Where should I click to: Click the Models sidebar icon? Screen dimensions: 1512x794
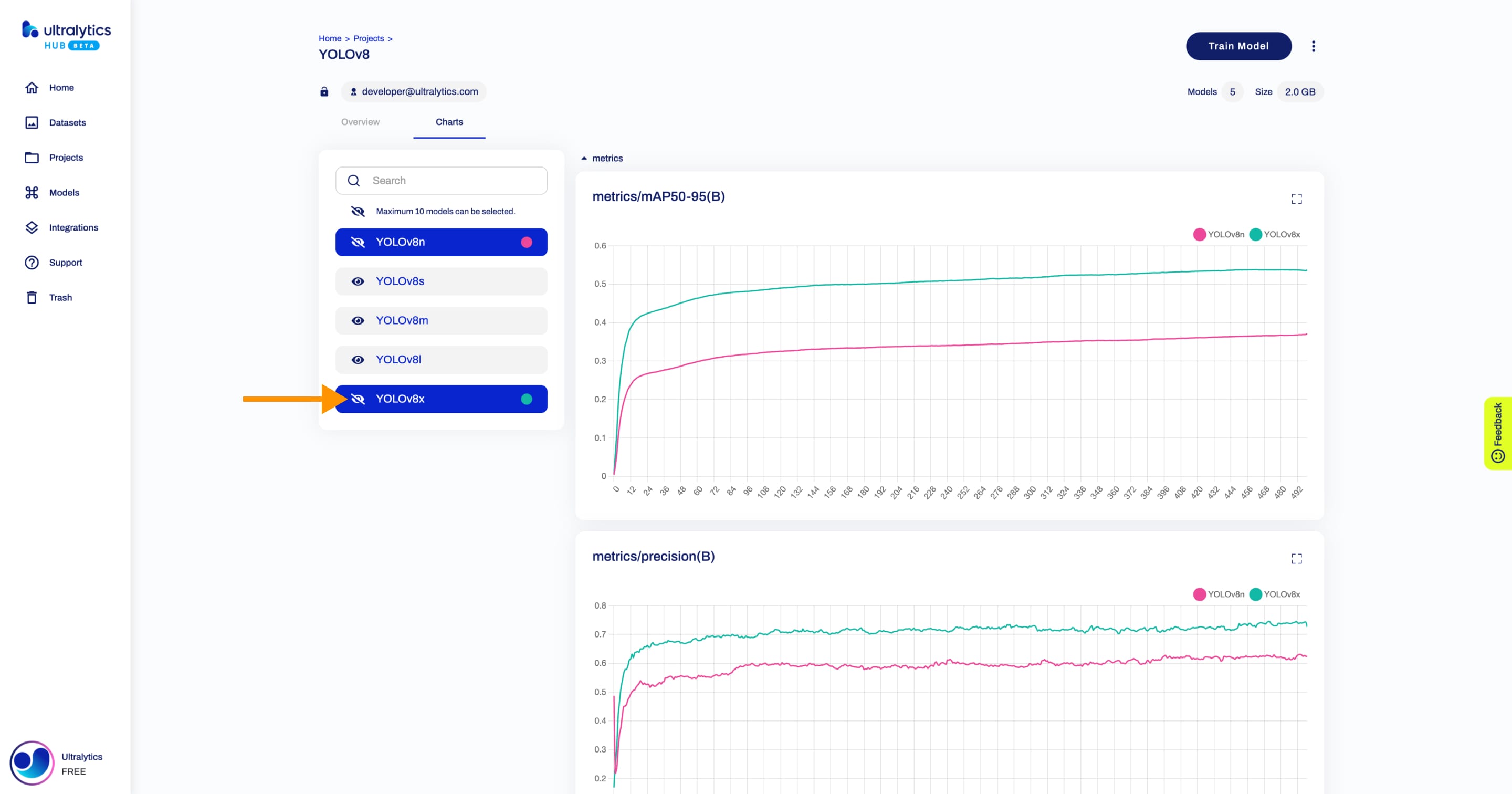pyautogui.click(x=31, y=192)
